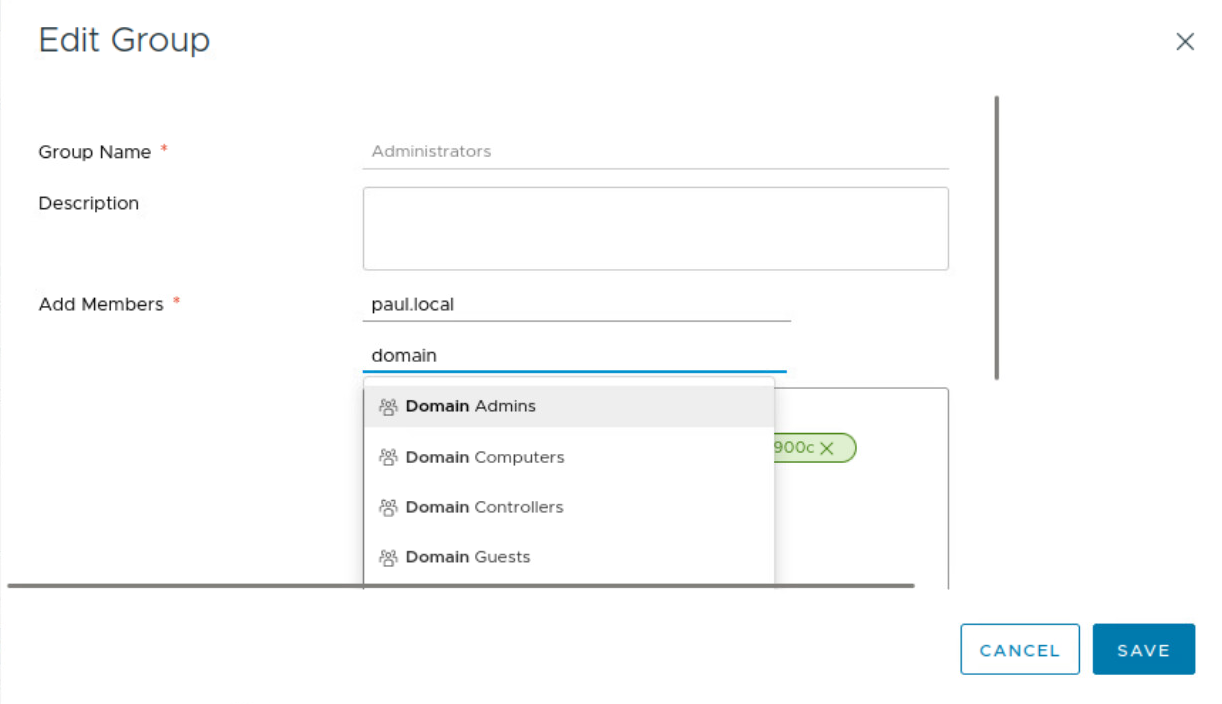The height and width of the screenshot is (704, 1222).
Task: Open the paul.local domain dropdown
Action: (575, 305)
